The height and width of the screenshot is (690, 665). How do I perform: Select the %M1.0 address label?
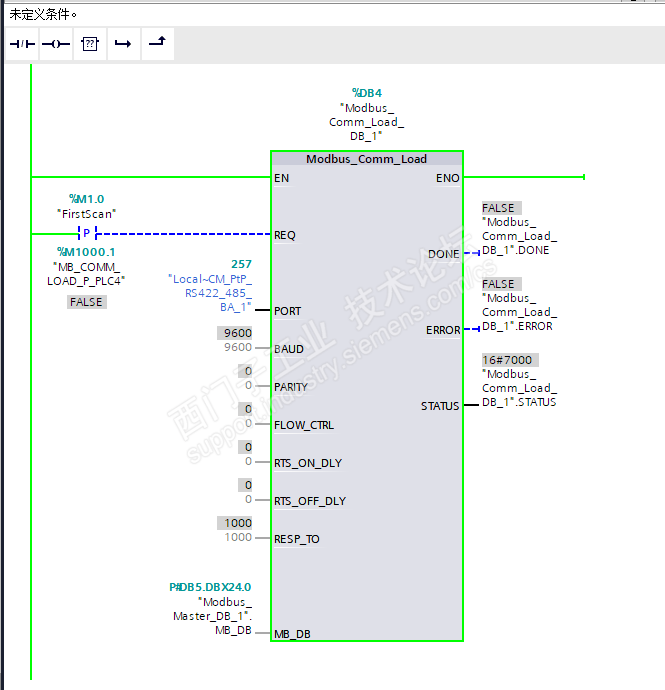click(x=86, y=199)
